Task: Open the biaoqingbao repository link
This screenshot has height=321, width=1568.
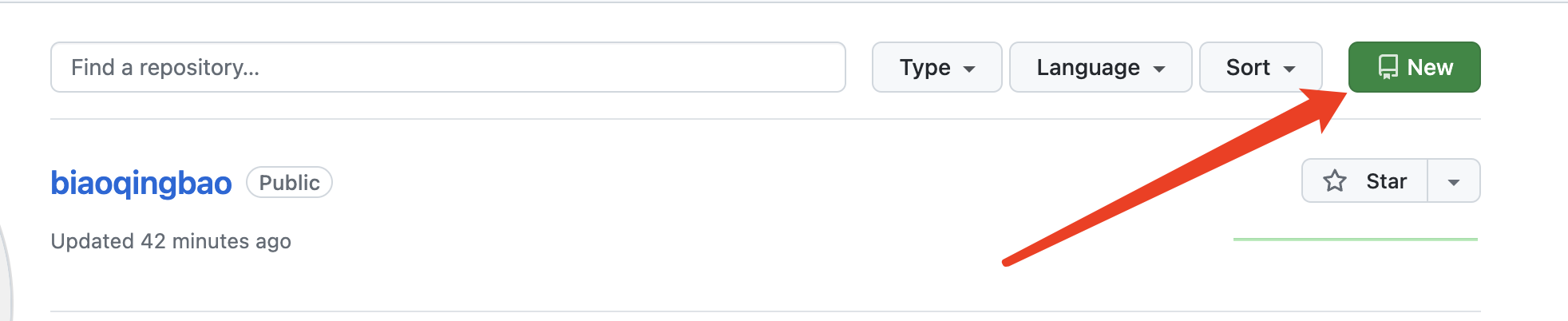Action: coord(141,183)
